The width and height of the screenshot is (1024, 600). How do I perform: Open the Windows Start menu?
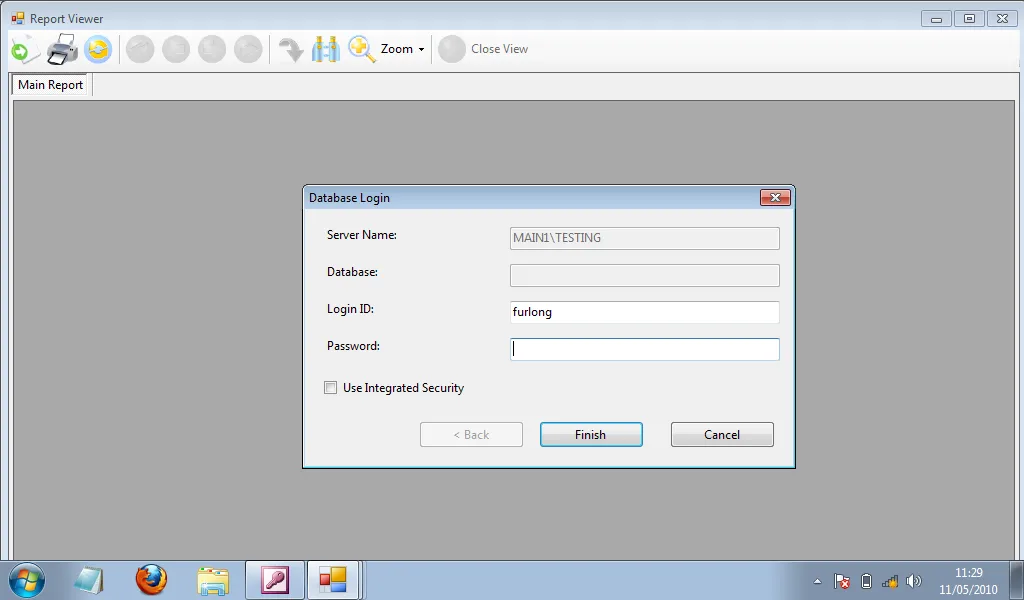pos(27,580)
